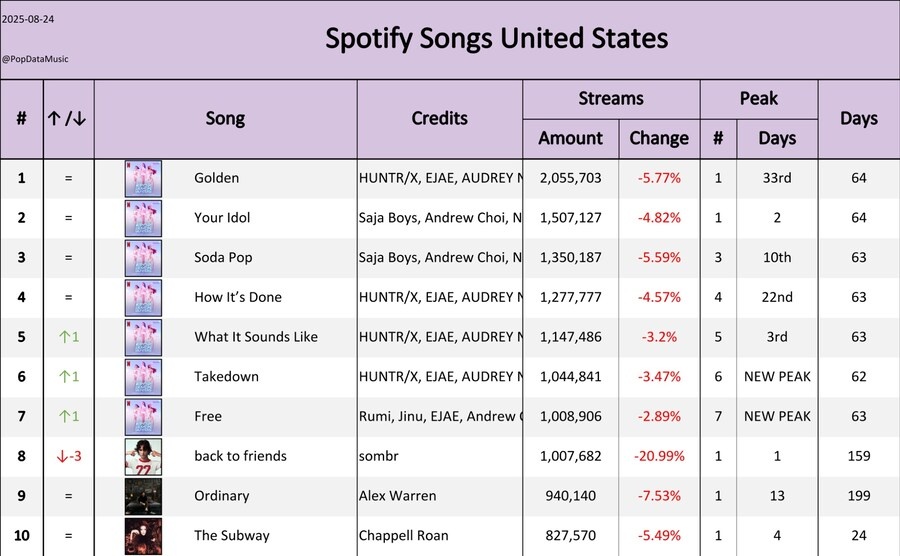Screen dimensions: 900x556
Task: Click the up/down arrows column header
Action: (68, 118)
